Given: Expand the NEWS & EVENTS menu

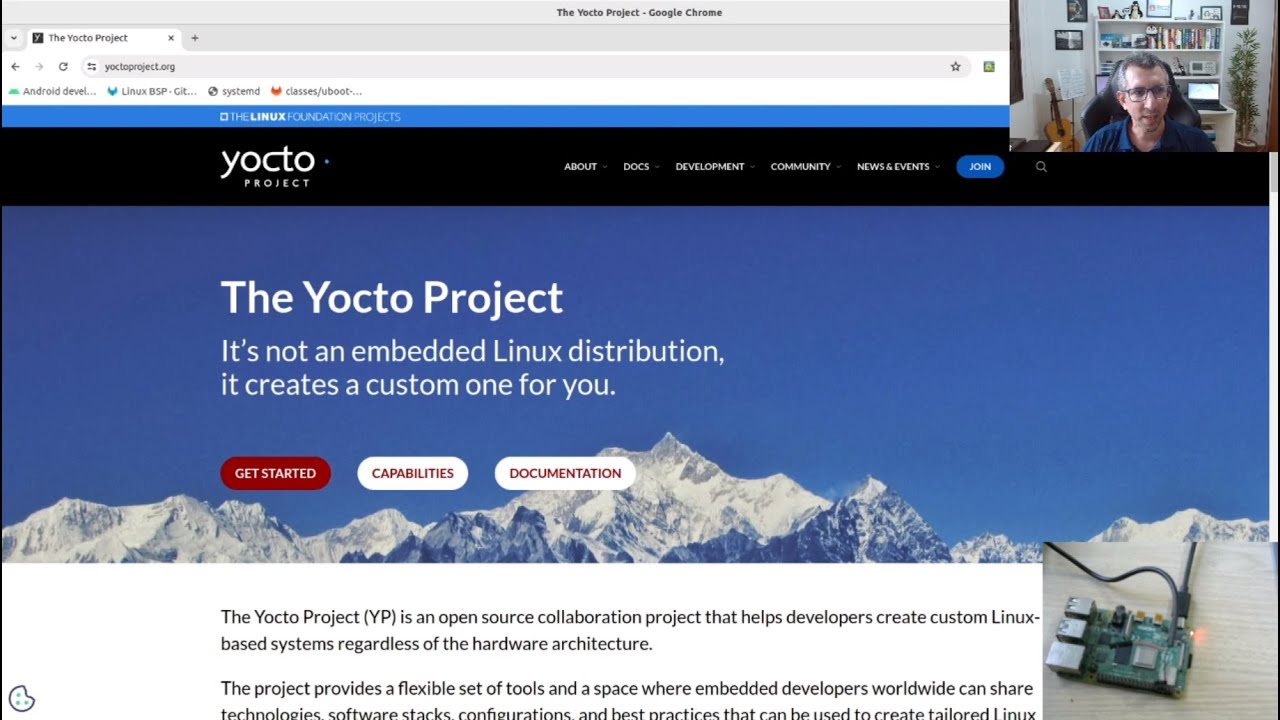Looking at the screenshot, I should point(898,167).
